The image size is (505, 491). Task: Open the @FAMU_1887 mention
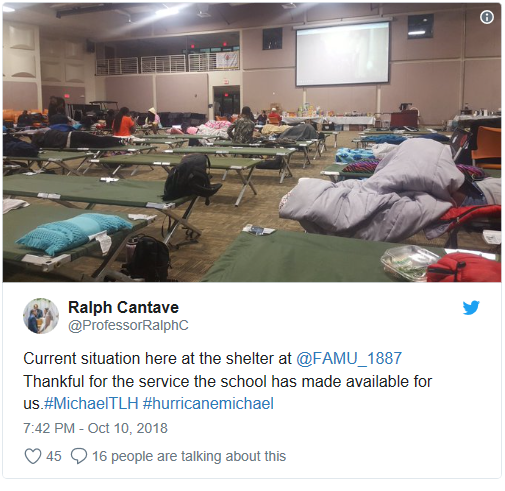tap(349, 359)
